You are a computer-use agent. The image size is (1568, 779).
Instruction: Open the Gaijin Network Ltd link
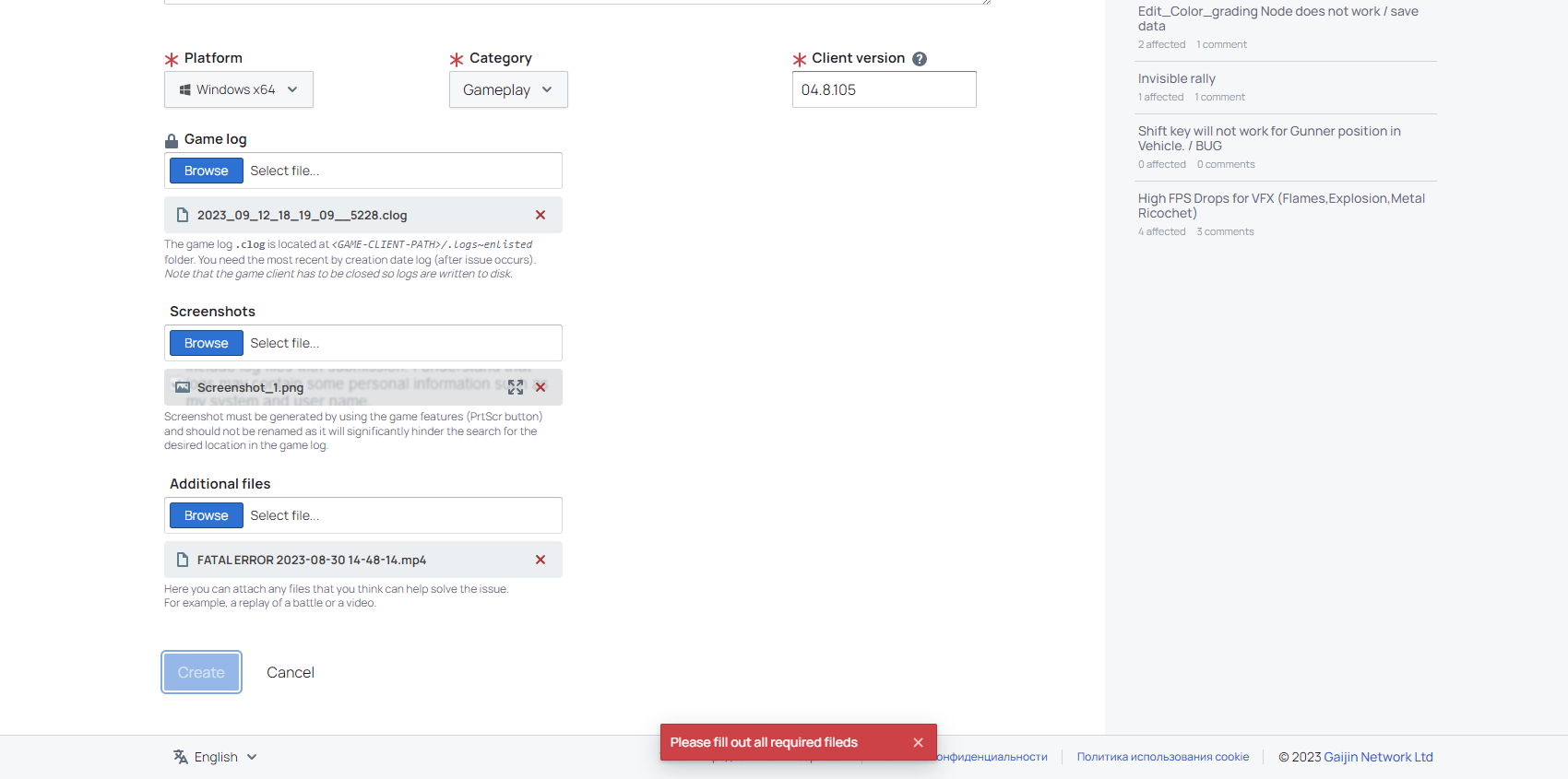pyautogui.click(x=1378, y=757)
